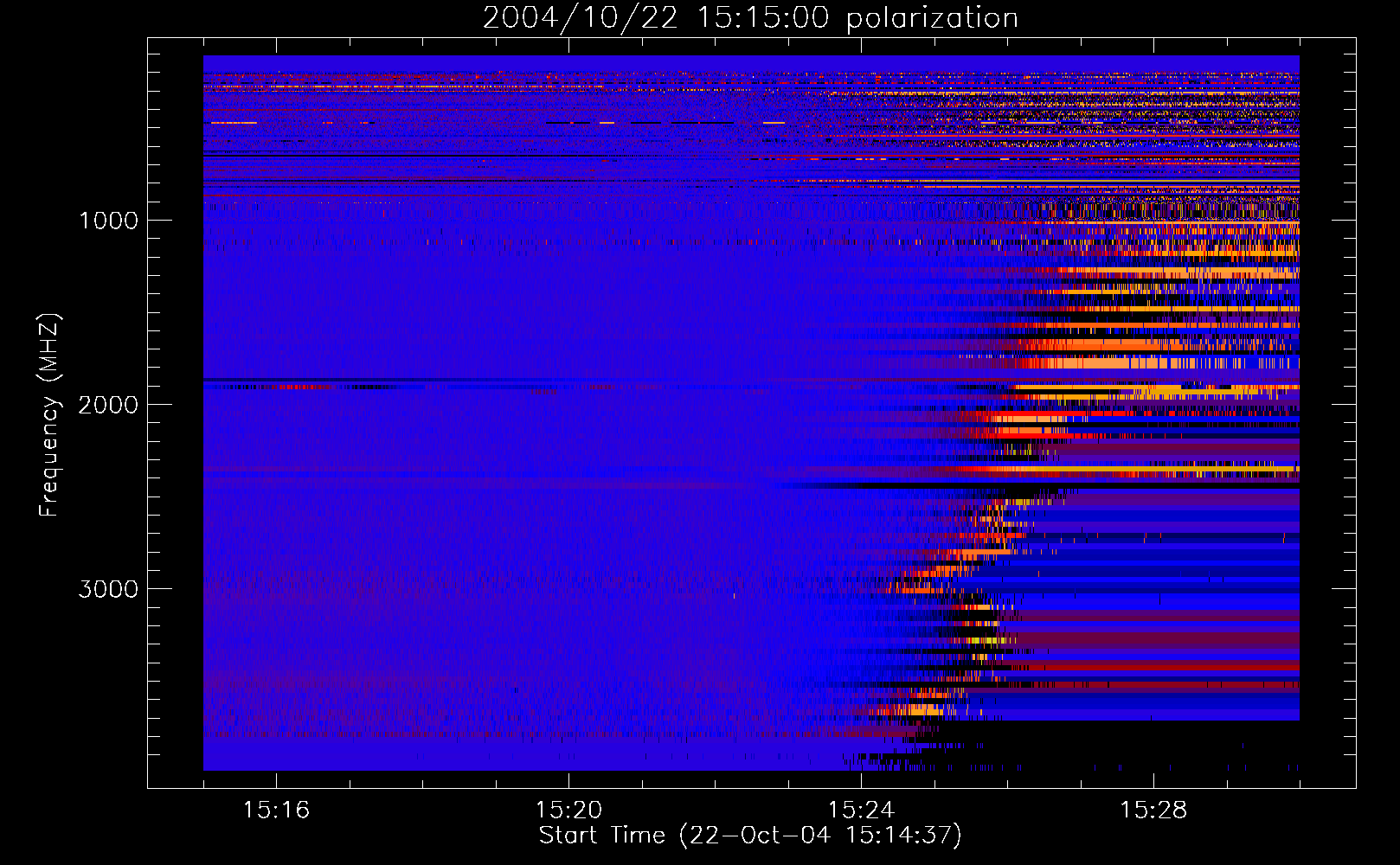Viewport: 1400px width, 865px height.
Task: Click the 1000 frequency tick label
Action: [108, 221]
